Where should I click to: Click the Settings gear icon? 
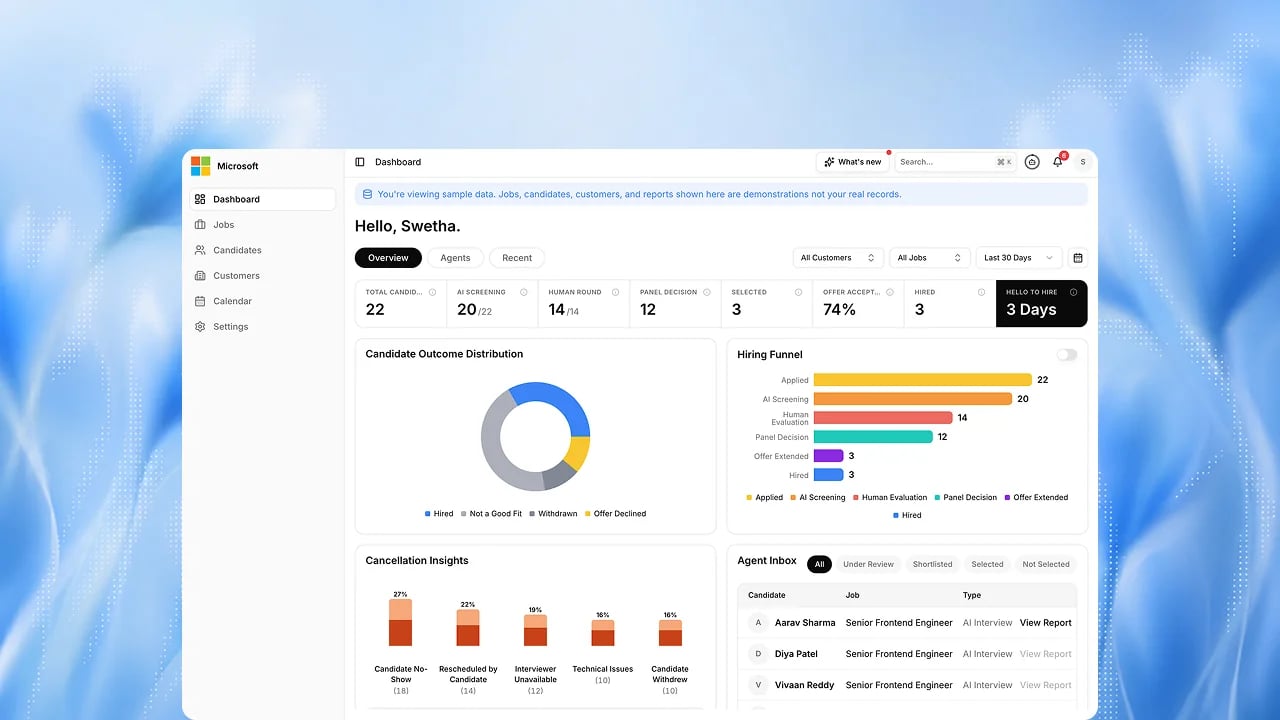click(x=200, y=327)
